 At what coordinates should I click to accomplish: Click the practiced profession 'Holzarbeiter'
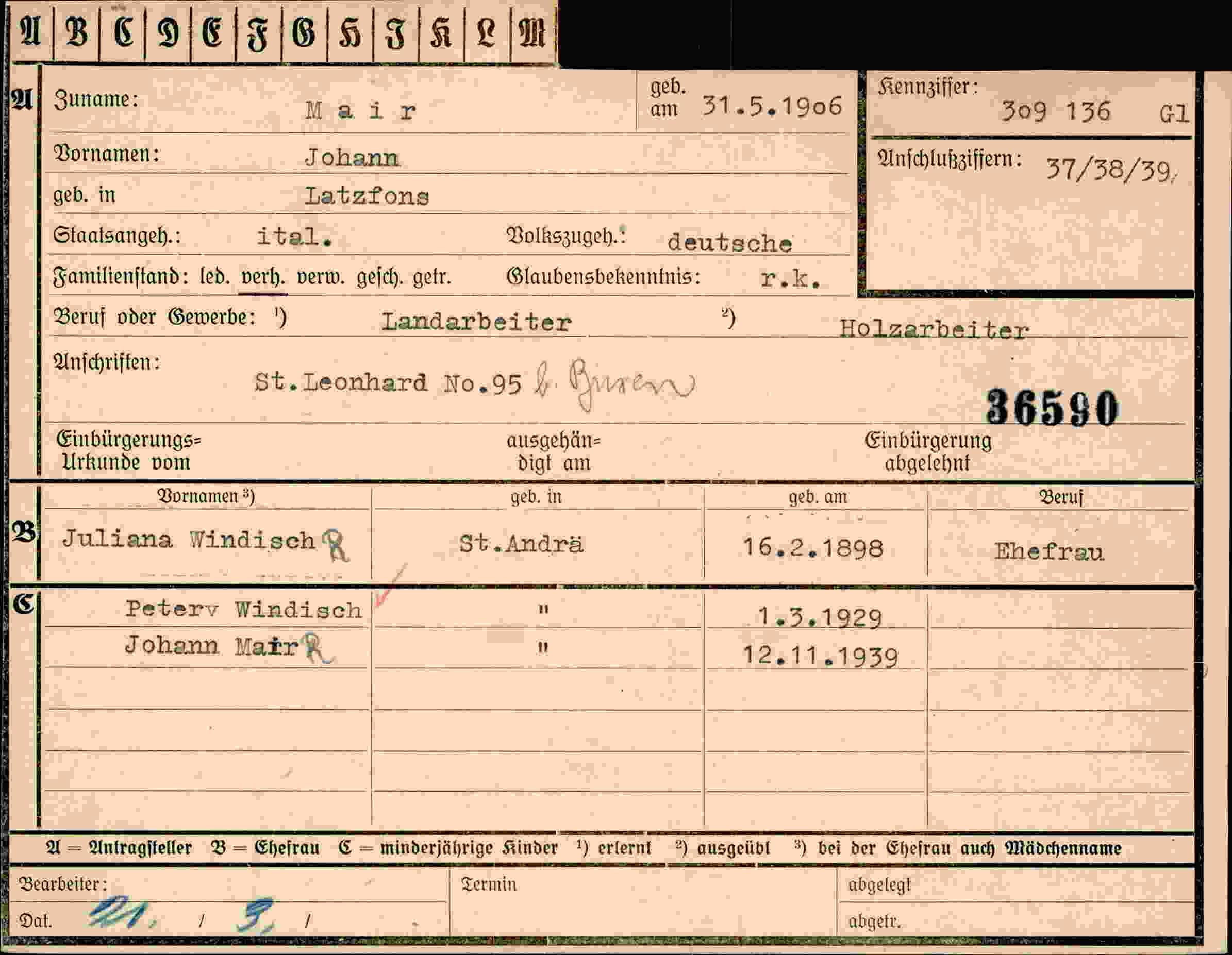click(934, 329)
